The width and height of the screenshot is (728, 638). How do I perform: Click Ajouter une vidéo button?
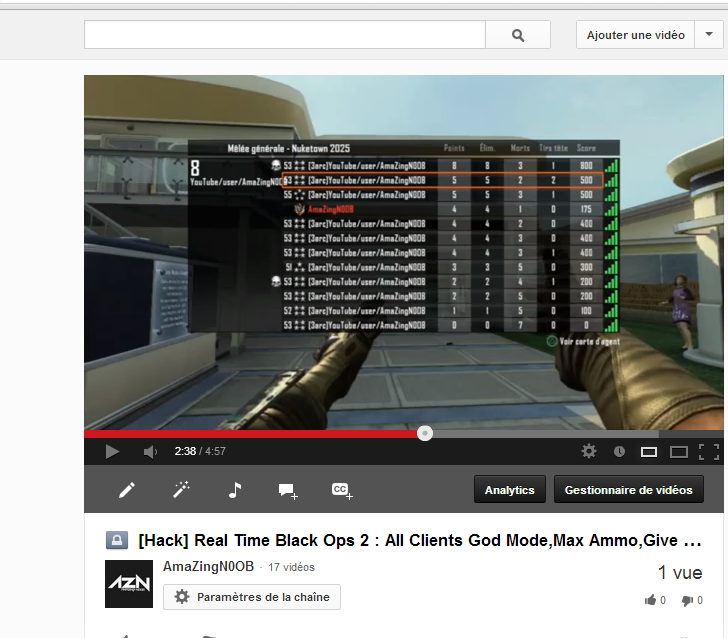(635, 35)
